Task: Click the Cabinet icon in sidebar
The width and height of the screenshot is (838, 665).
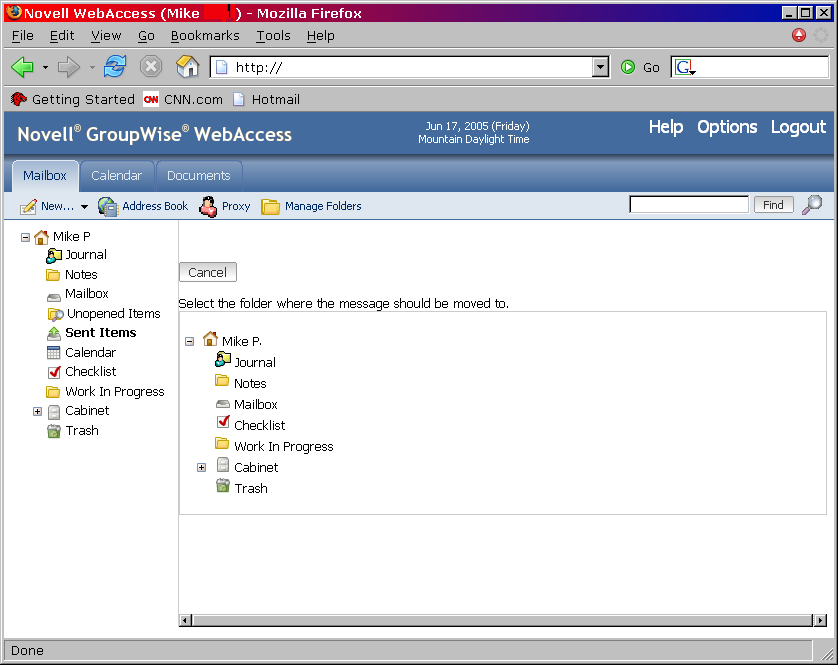Action: tap(53, 412)
